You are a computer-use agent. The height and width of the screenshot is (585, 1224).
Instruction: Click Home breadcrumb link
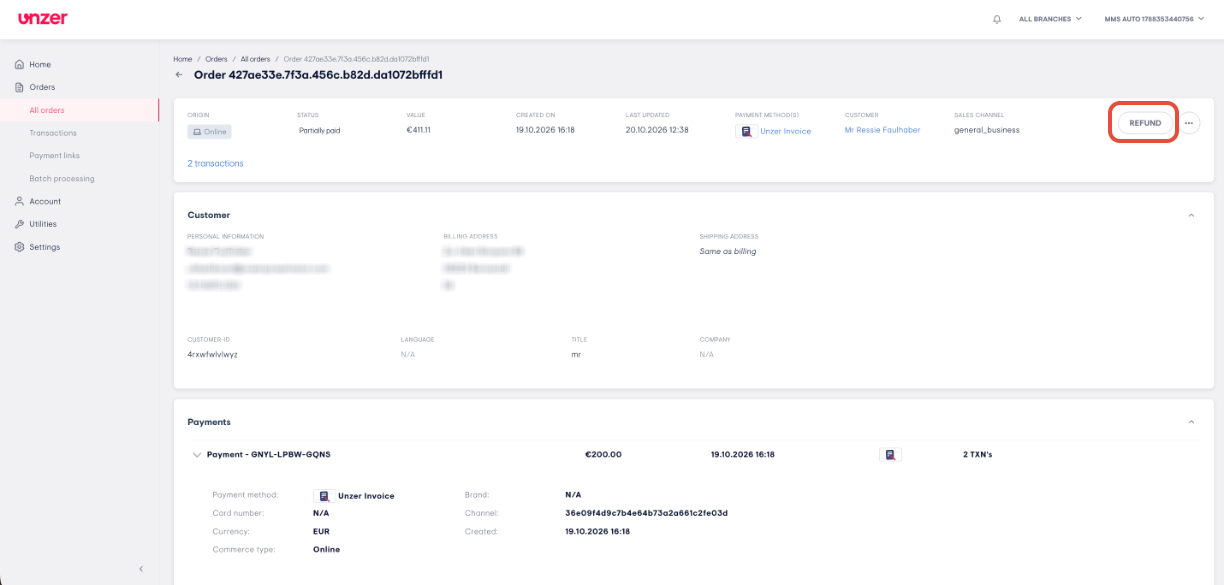[x=182, y=59]
